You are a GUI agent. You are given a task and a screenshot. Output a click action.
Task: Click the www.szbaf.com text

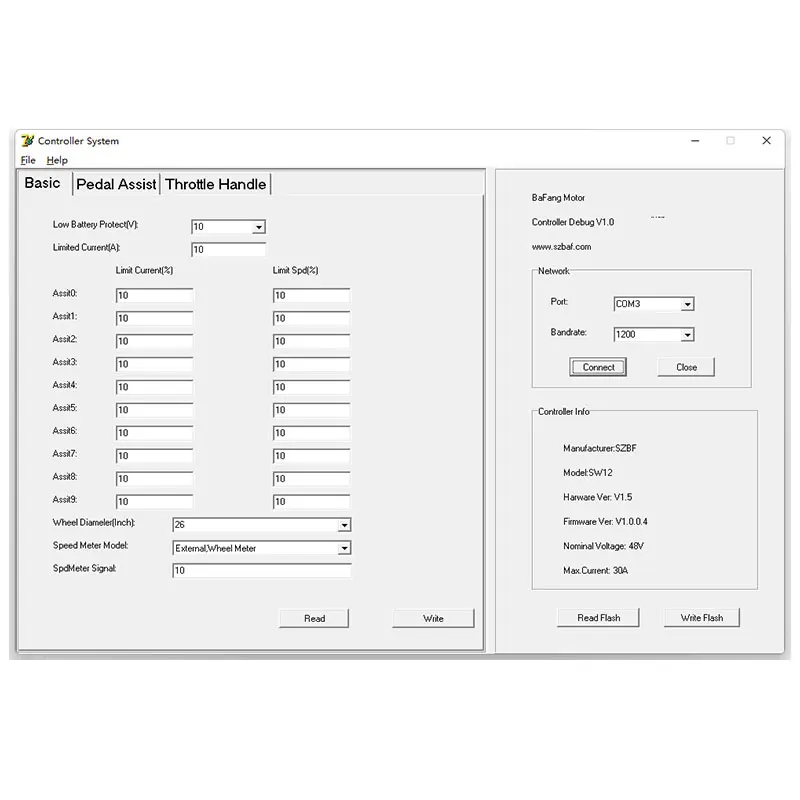pos(561,247)
